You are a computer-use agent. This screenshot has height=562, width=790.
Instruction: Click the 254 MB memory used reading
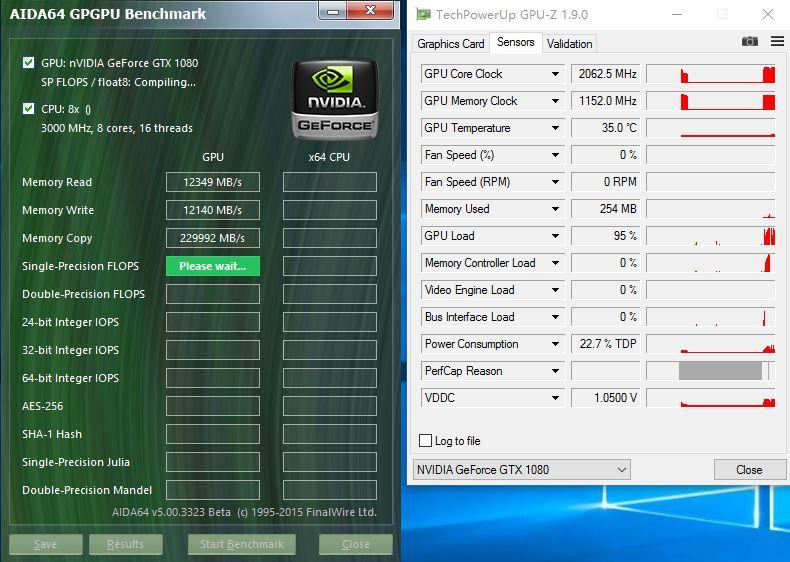click(606, 209)
